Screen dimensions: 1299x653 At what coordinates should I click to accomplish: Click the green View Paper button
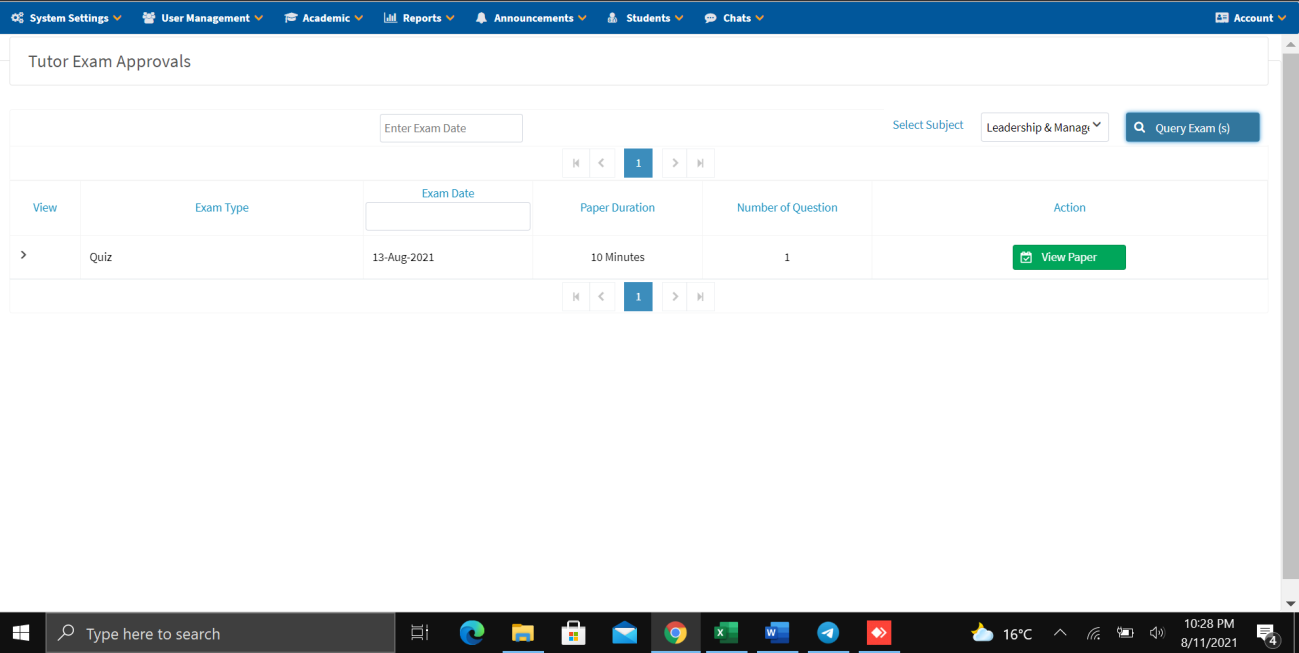click(1068, 257)
